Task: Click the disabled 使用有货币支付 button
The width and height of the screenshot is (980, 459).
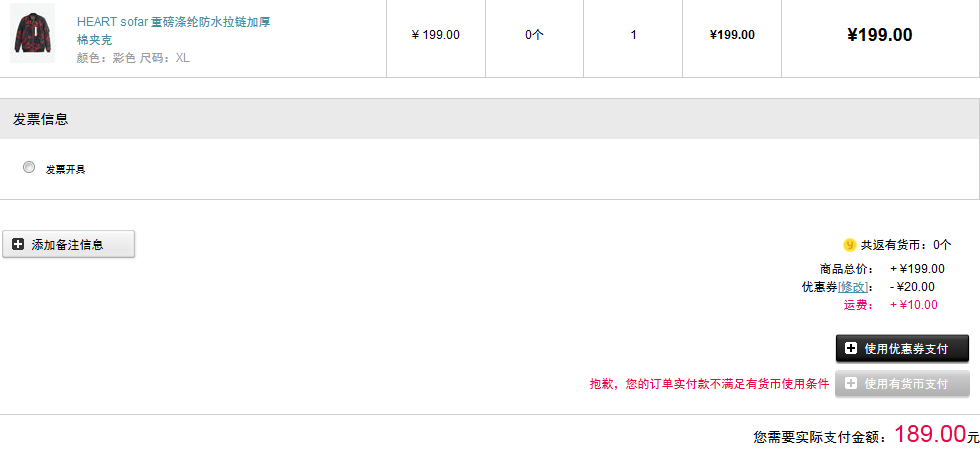Action: (x=902, y=384)
